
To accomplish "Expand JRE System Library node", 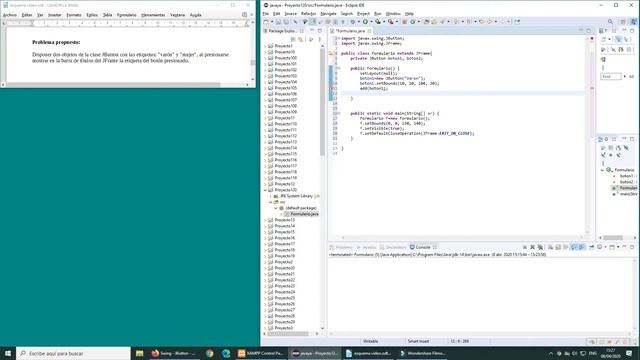I will pos(271,196).
